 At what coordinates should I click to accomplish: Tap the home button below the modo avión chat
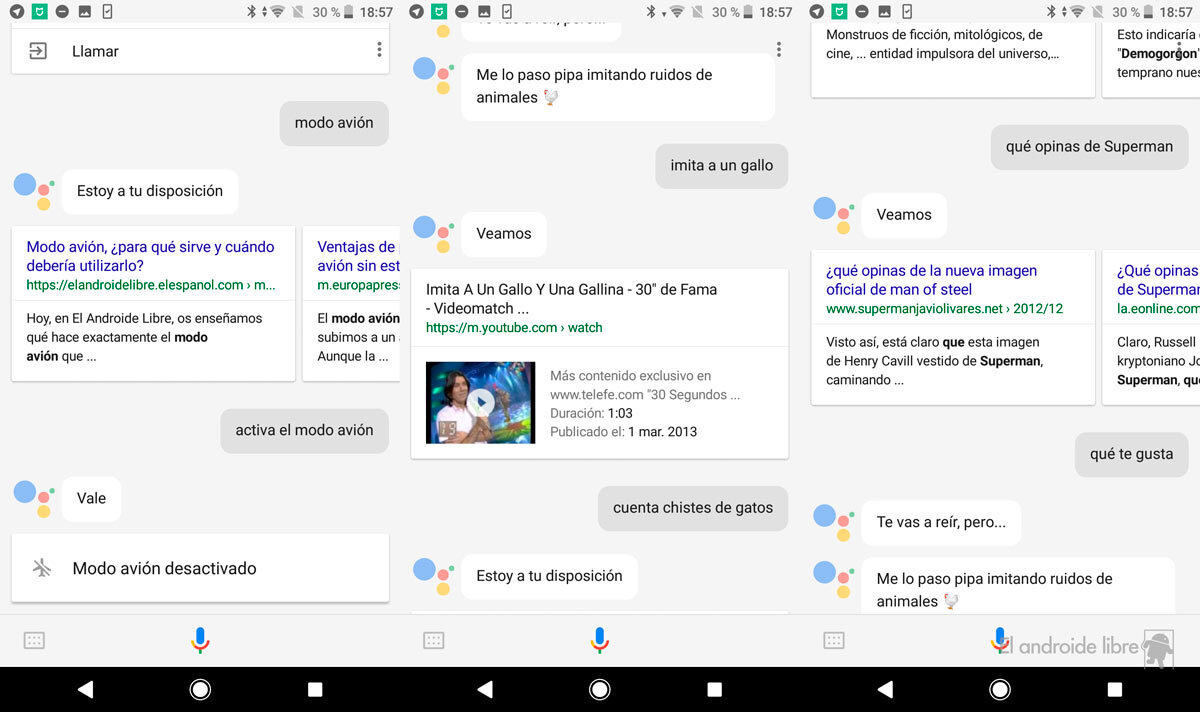(x=200, y=689)
